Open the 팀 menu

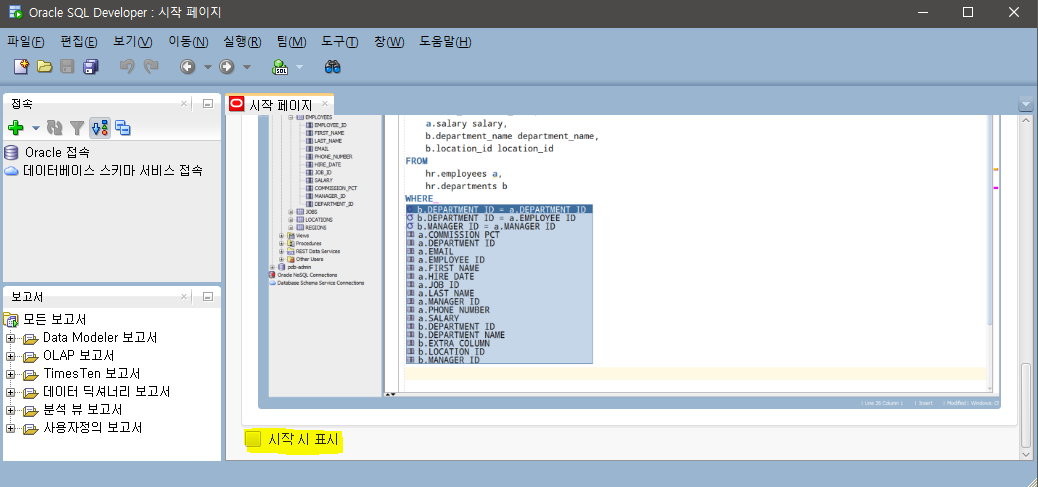[291, 42]
